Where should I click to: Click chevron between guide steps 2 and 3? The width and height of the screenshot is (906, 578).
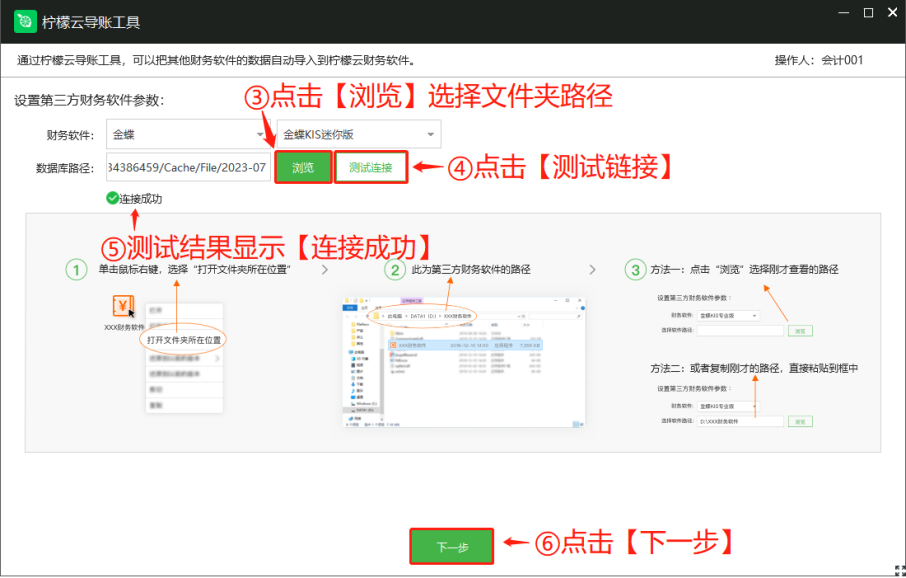click(x=592, y=269)
